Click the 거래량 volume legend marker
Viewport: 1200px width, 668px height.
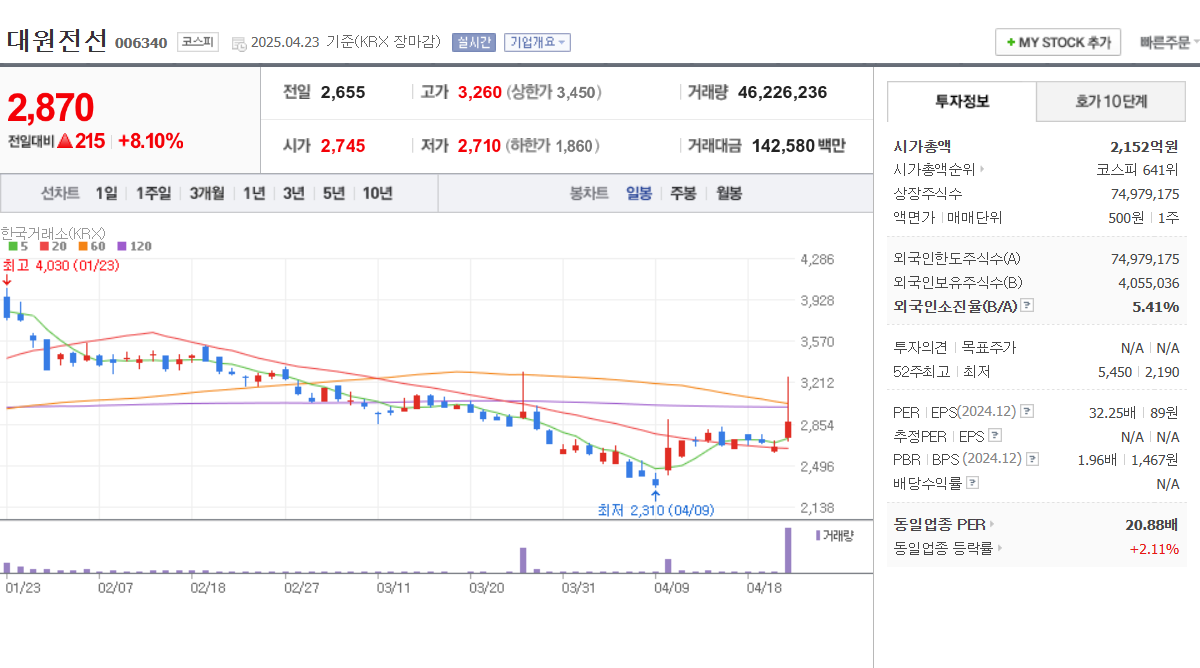pyautogui.click(x=835, y=535)
